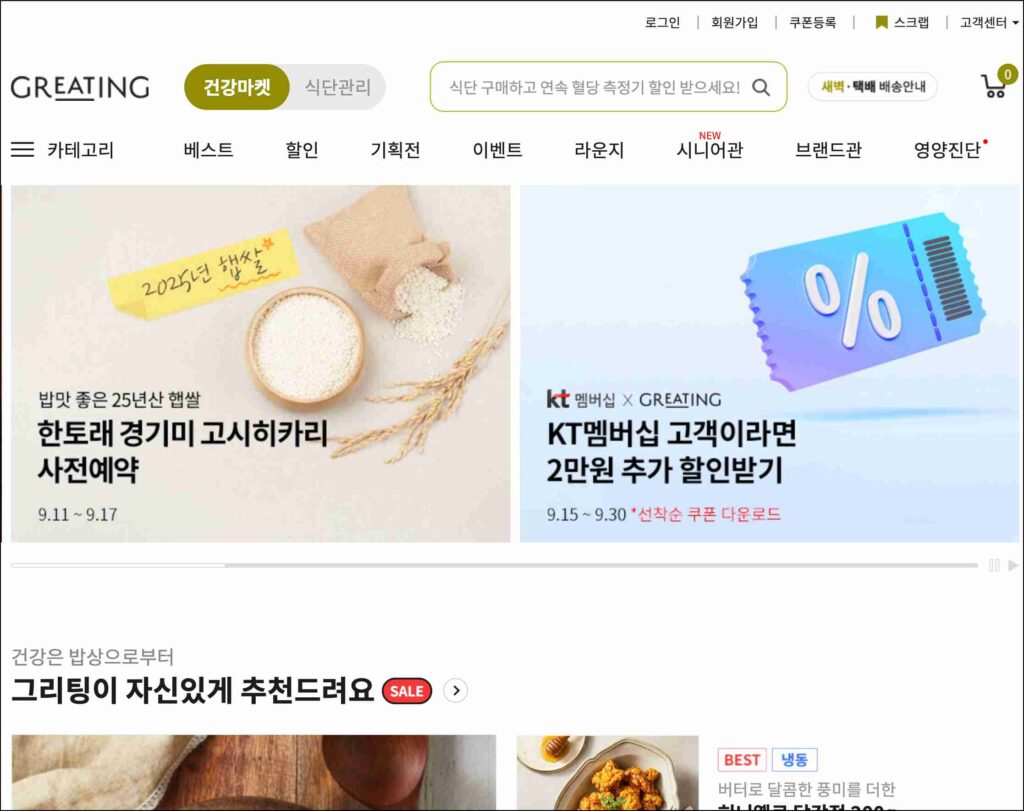Go to 시니어관 tab

(x=709, y=150)
